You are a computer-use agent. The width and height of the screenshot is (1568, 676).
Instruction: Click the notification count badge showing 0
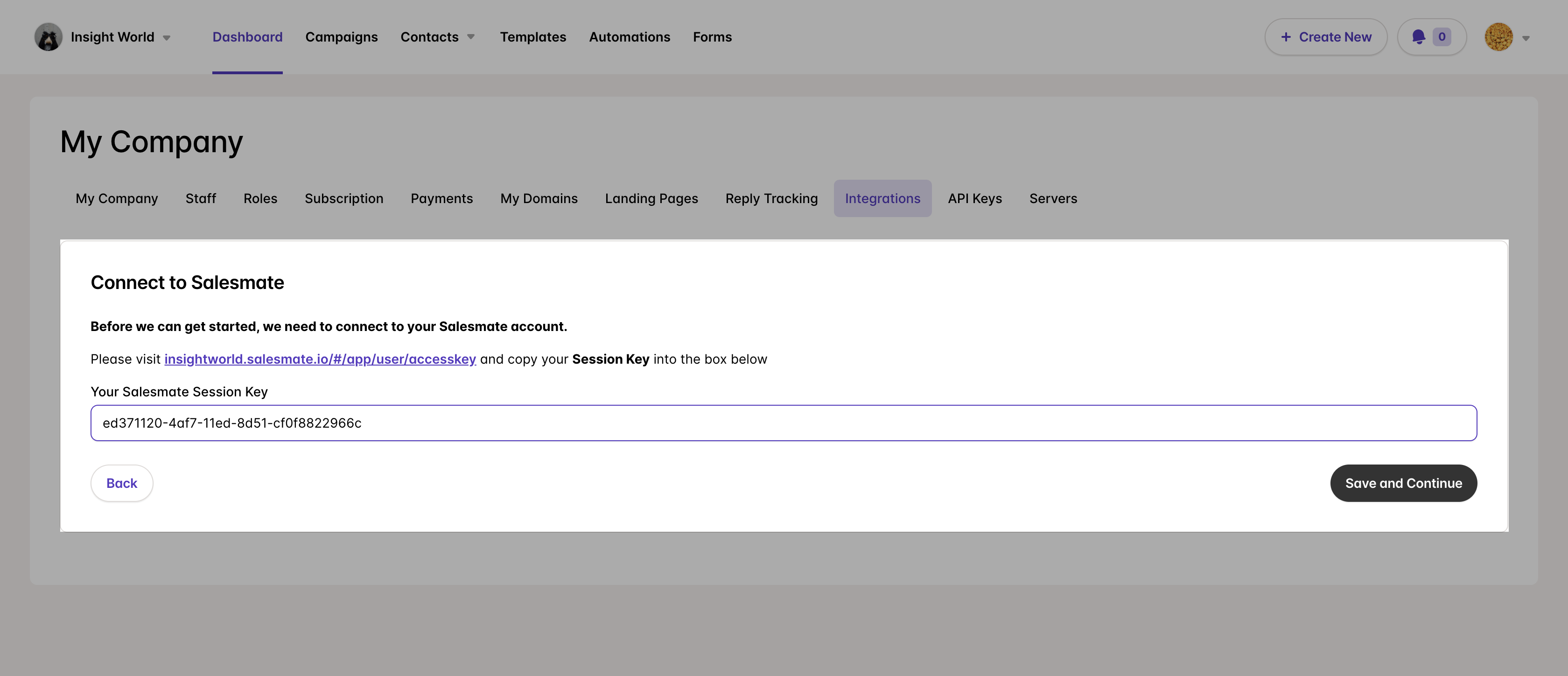[1442, 37]
